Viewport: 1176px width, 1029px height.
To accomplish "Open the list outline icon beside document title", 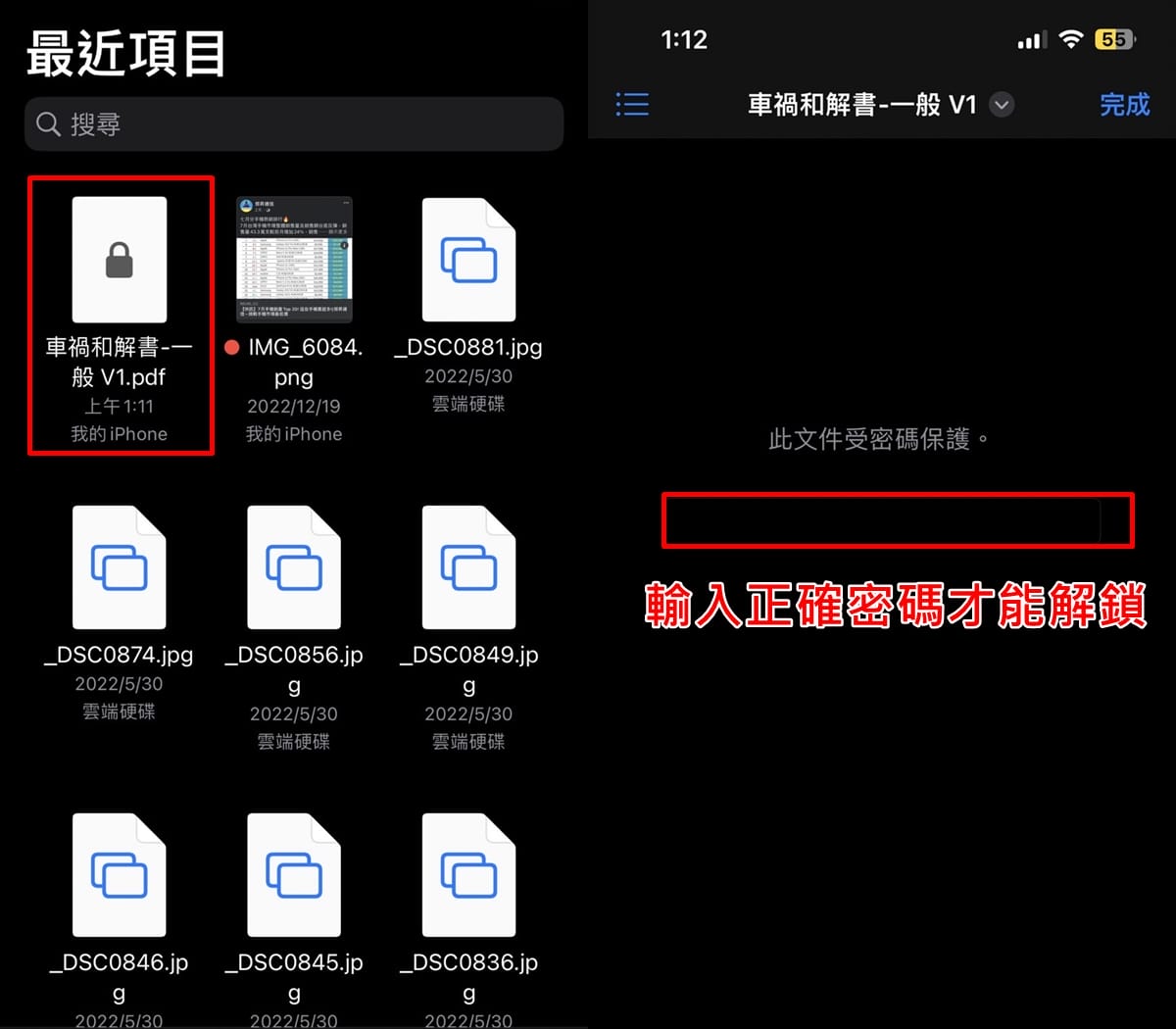I will 632,104.
